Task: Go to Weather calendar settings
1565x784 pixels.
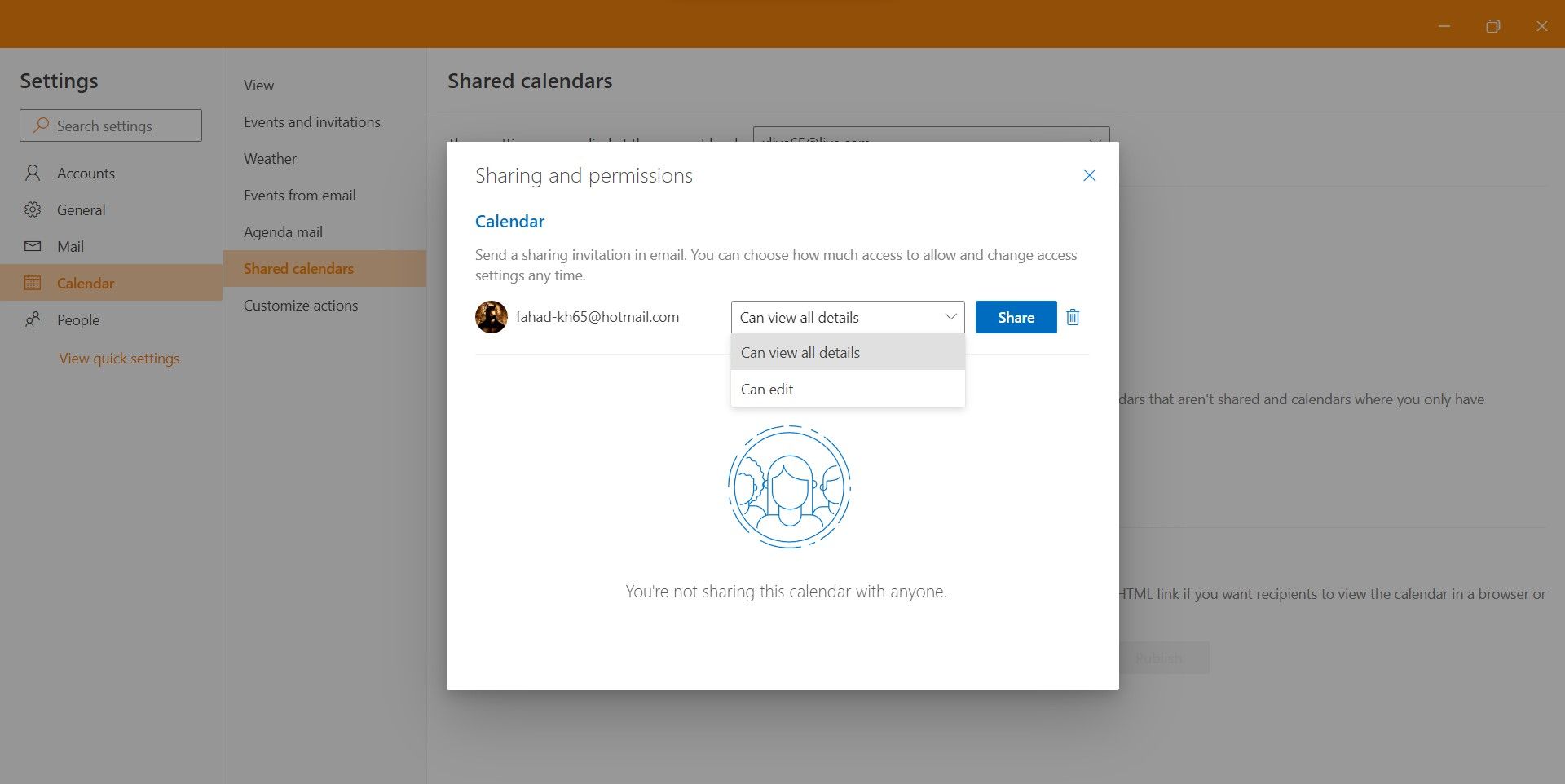Action: [270, 159]
